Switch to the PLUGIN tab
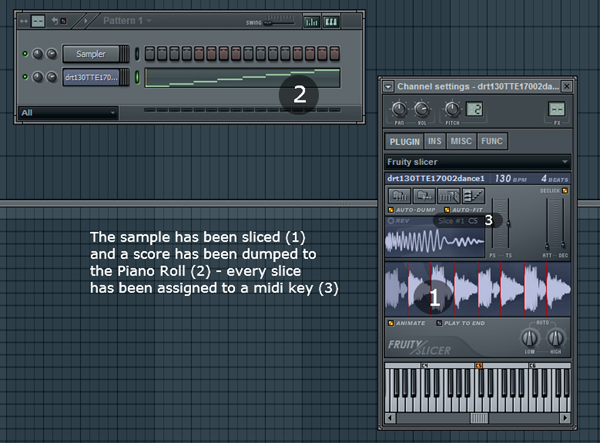Screen dimensions: 600x443 [404, 142]
